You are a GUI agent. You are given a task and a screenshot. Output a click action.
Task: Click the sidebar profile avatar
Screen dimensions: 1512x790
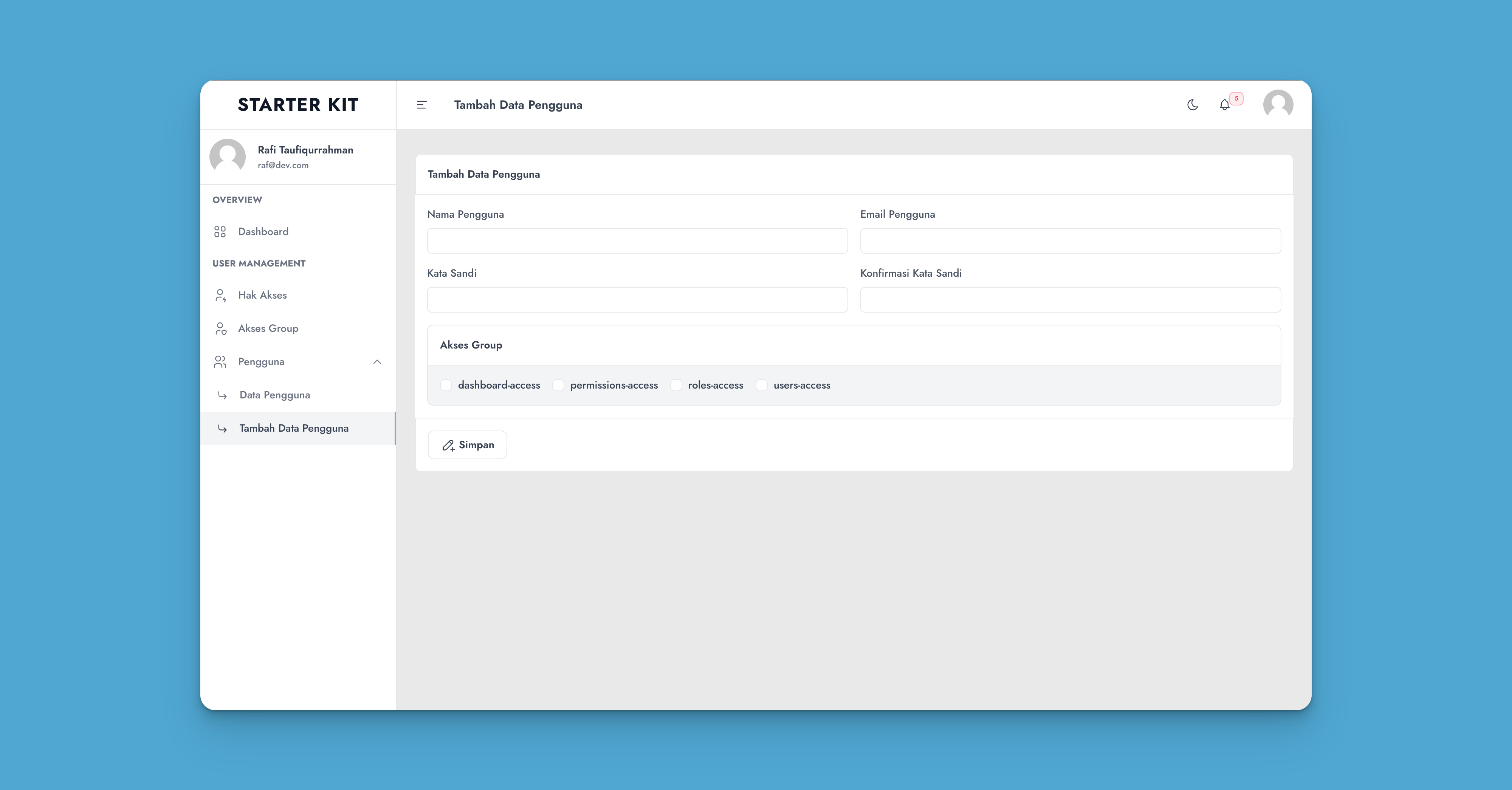(228, 156)
